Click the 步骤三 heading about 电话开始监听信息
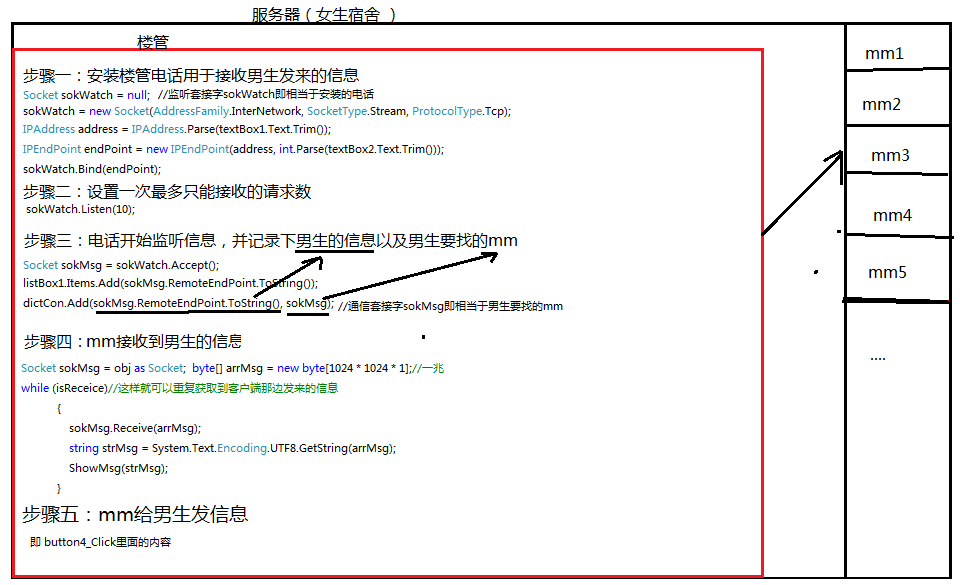Image resolution: width=960 pixels, height=585 pixels. pyautogui.click(x=271, y=240)
